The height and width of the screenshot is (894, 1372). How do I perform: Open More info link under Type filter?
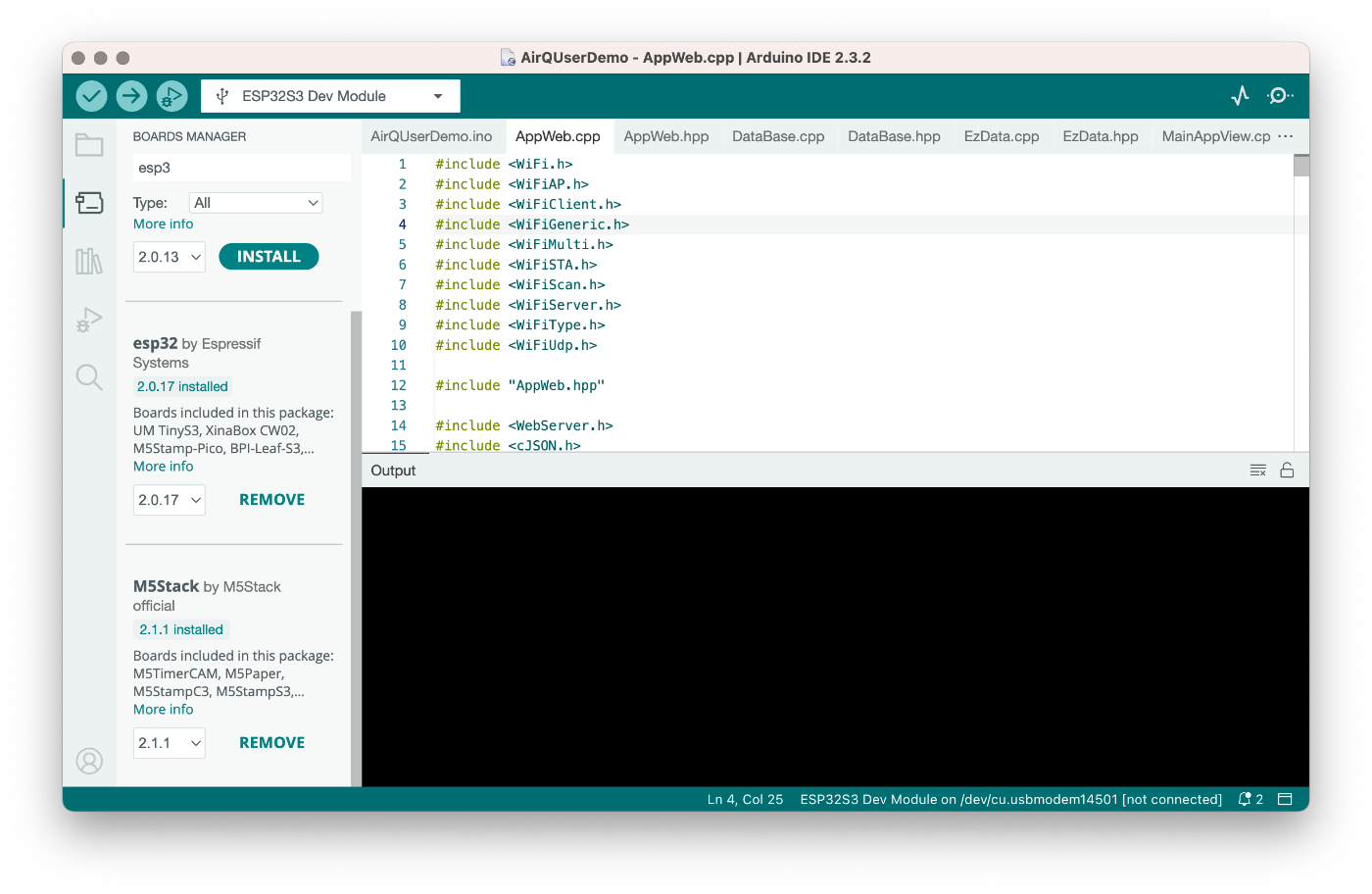(164, 224)
